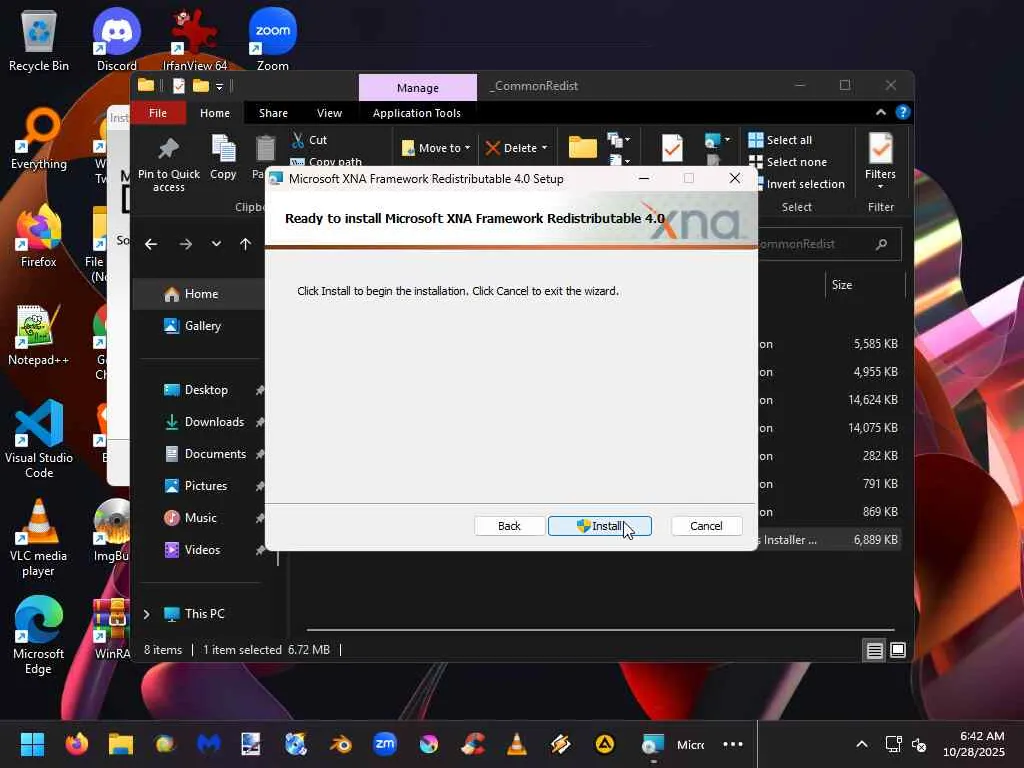Viewport: 1024px width, 768px height.
Task: Open Music in navigation pane
Action: click(x=199, y=518)
